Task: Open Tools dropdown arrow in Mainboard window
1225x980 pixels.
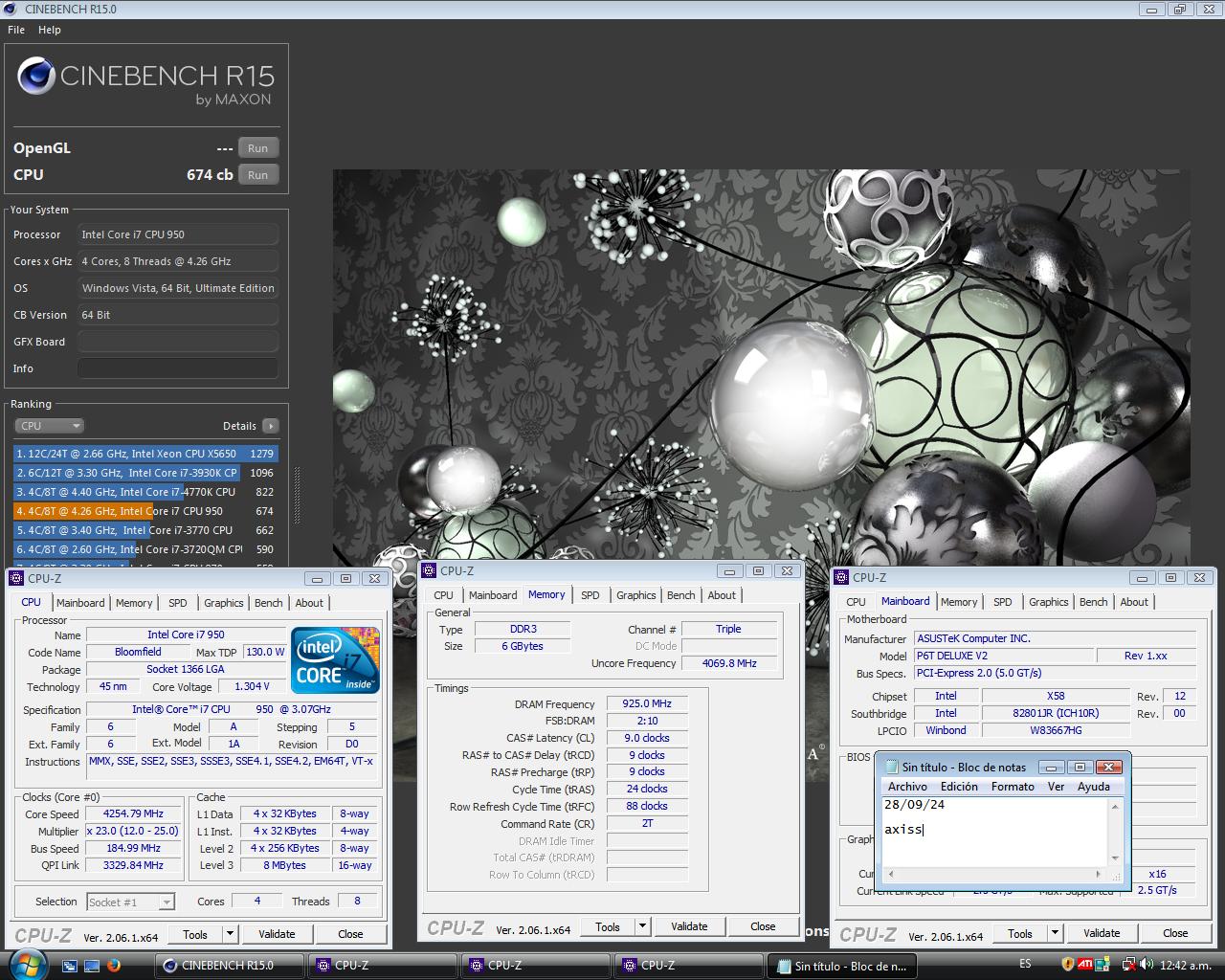Action: (x=1055, y=933)
